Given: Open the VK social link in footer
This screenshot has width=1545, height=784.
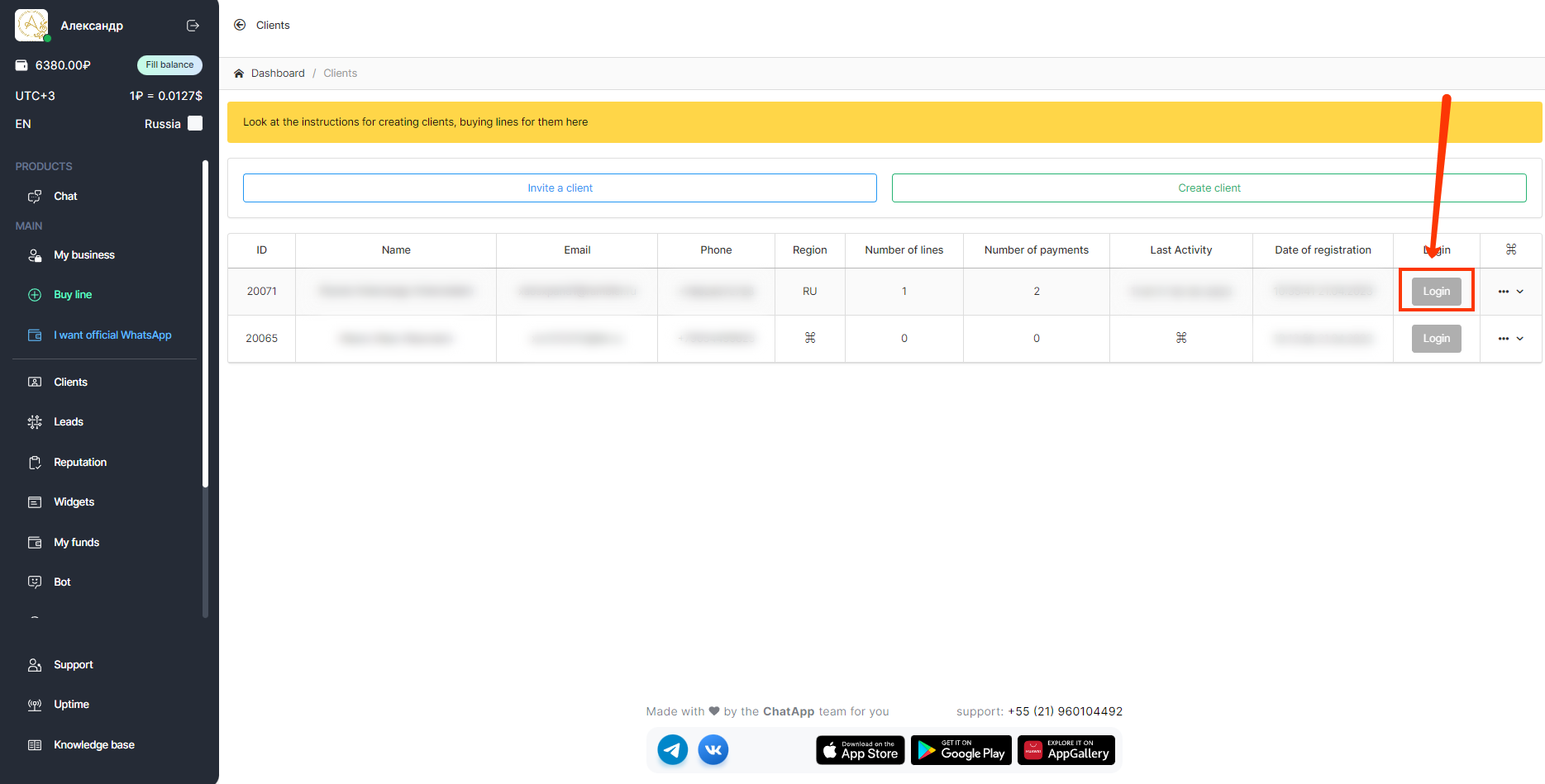Looking at the screenshot, I should point(713,750).
